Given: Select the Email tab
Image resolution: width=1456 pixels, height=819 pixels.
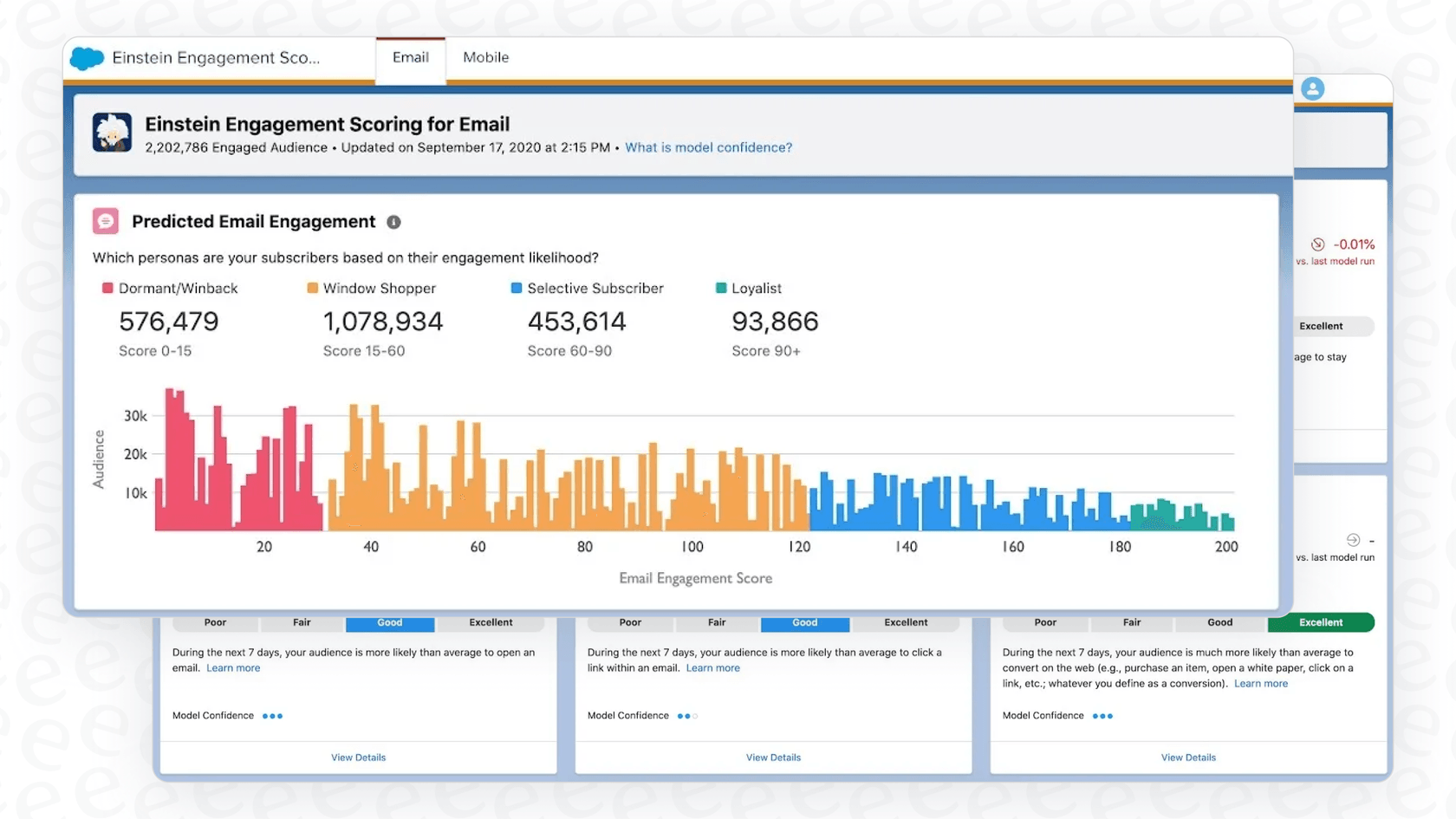Looking at the screenshot, I should tap(410, 57).
